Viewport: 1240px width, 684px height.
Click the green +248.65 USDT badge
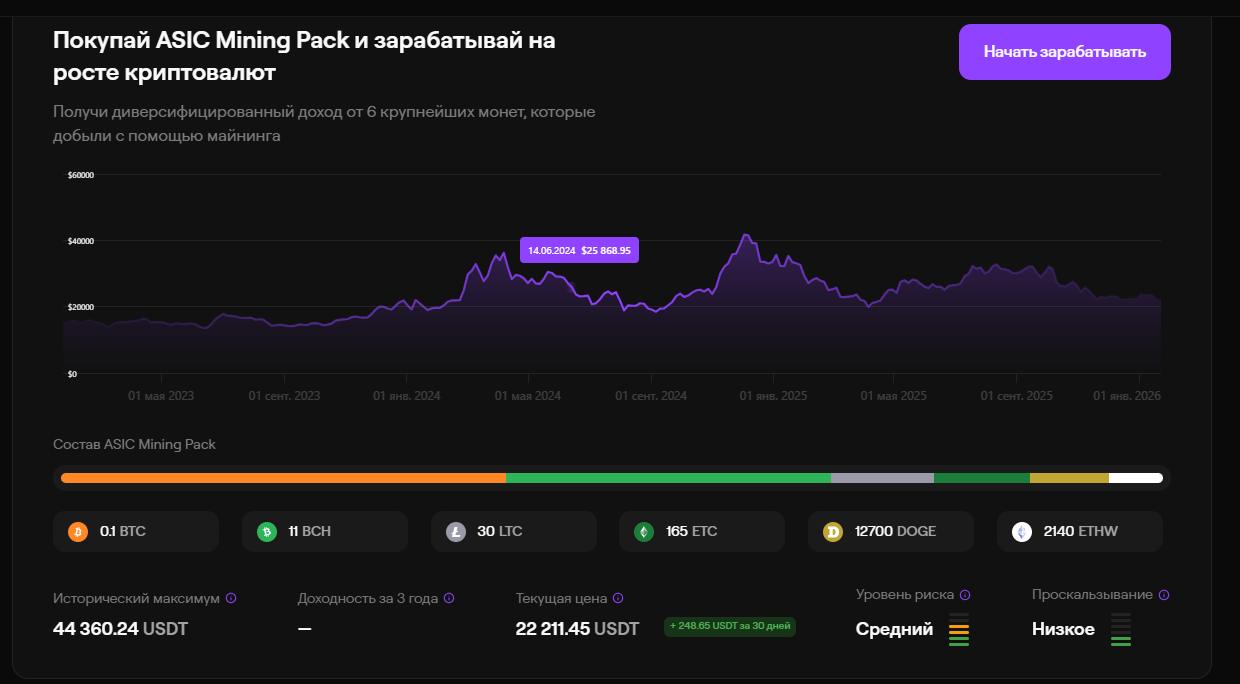coord(730,627)
